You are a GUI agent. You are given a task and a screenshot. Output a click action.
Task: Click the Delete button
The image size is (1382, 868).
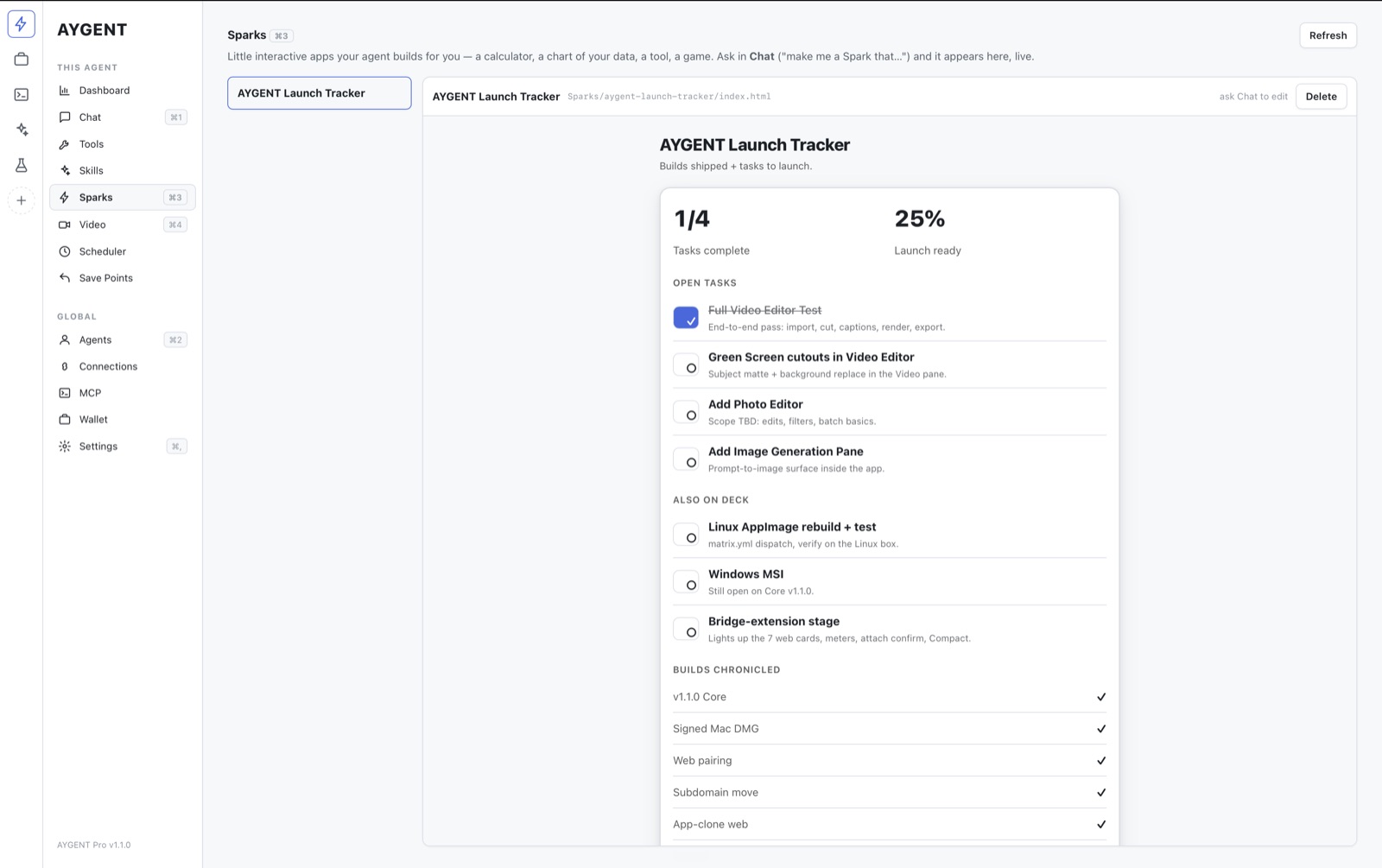[1321, 97]
